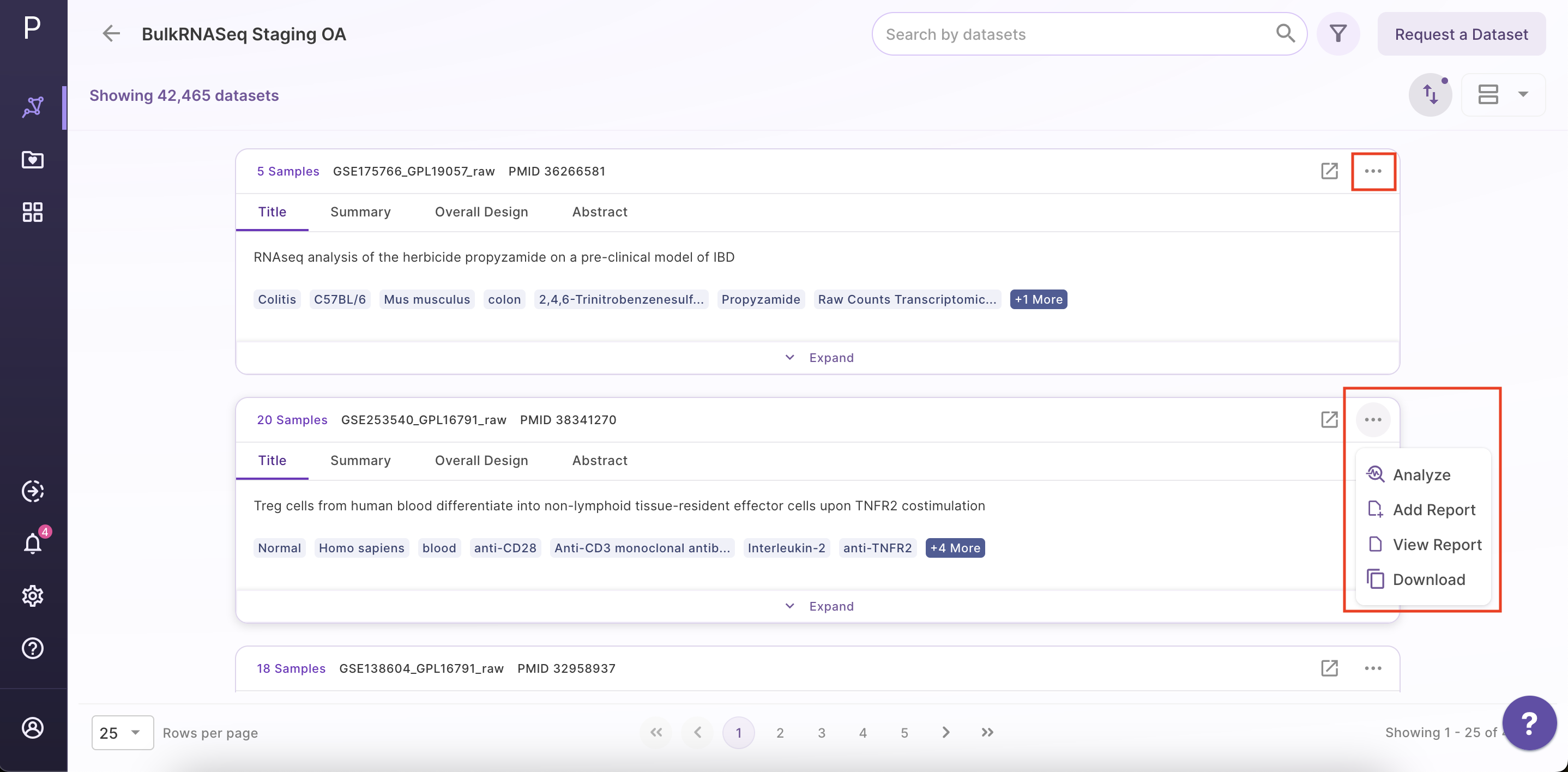
Task: Open the filter funnel icon
Action: coord(1338,33)
